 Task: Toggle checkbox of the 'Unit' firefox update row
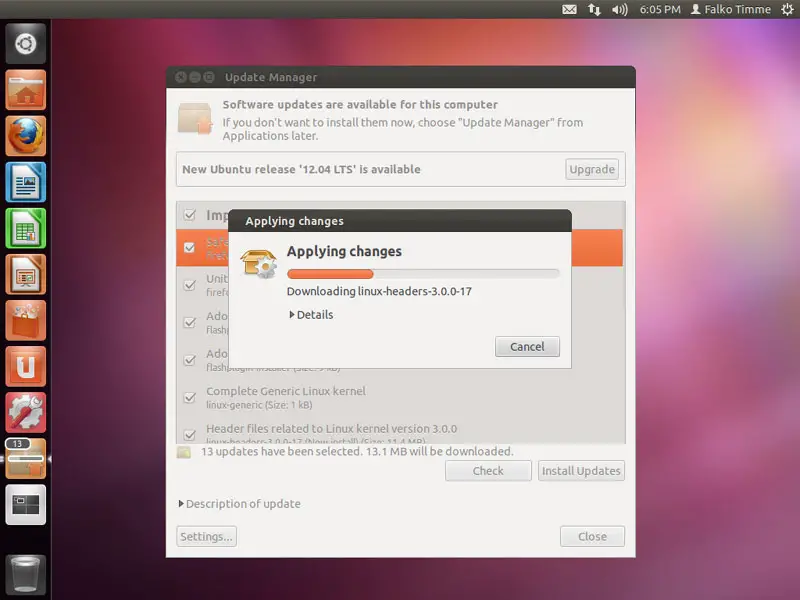(190, 285)
